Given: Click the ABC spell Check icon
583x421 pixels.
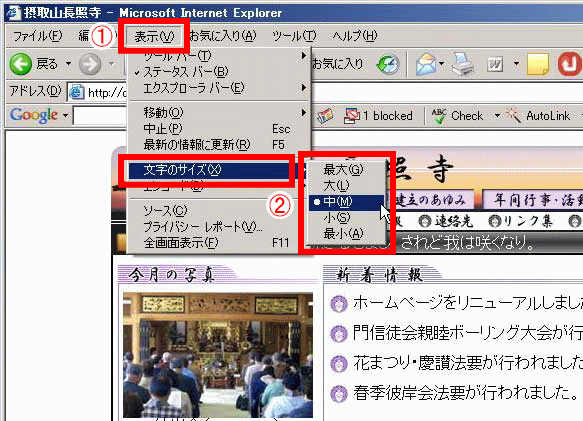Looking at the screenshot, I should 439,116.
